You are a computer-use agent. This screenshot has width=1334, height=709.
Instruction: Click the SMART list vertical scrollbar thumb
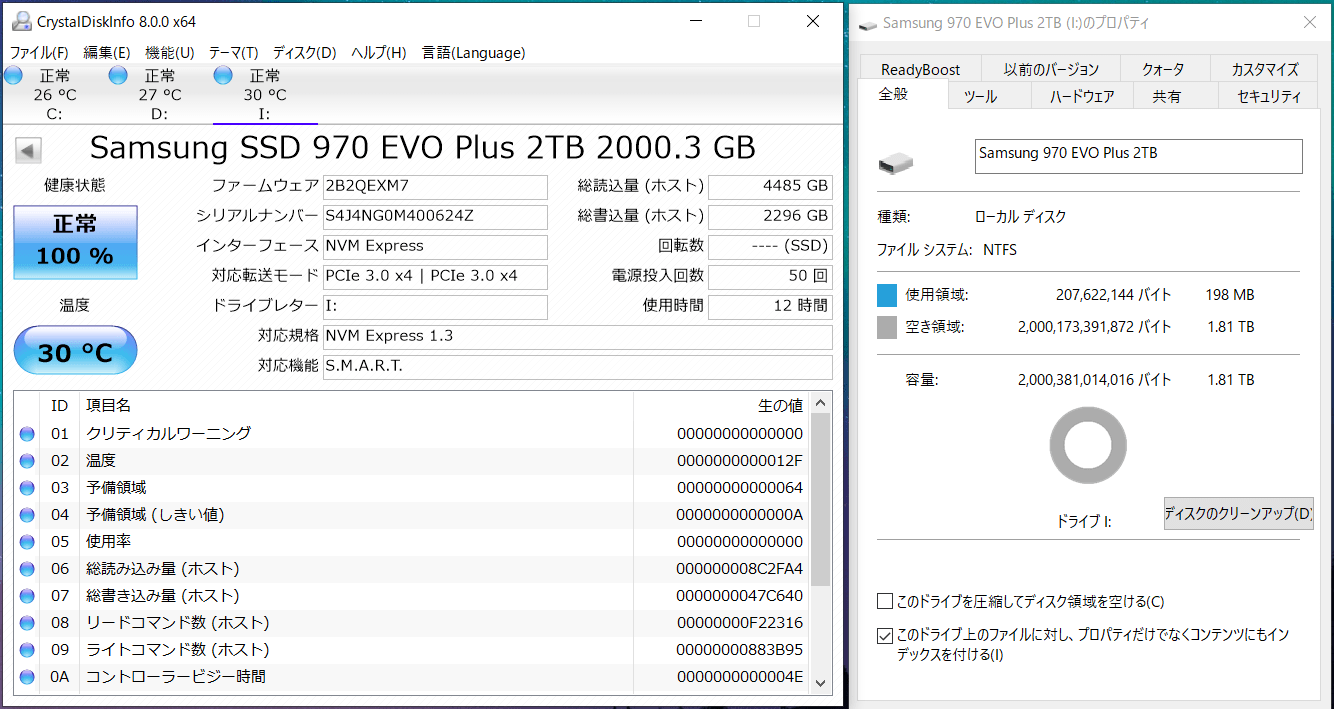[x=821, y=500]
